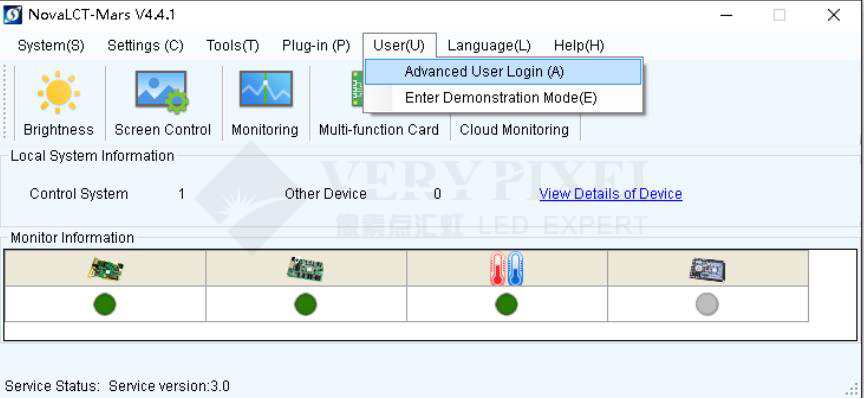This screenshot has width=864, height=398.
Task: Click the gray status dot under monitoring card
Action: (x=708, y=304)
